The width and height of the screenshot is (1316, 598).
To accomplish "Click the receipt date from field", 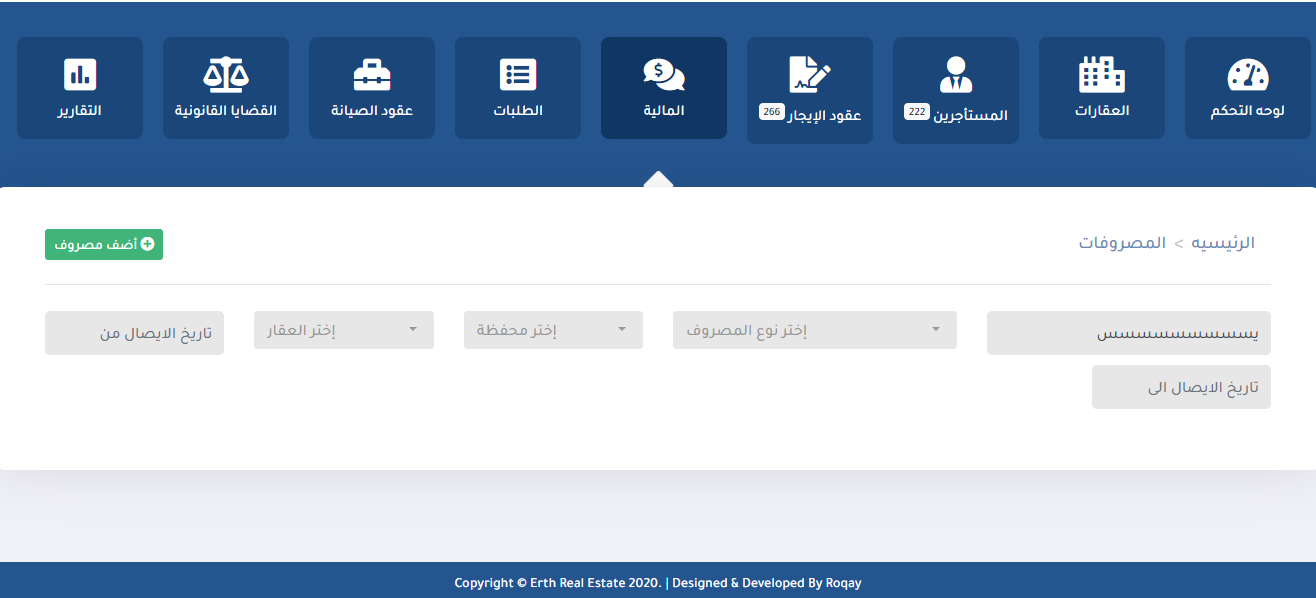I will coord(134,333).
